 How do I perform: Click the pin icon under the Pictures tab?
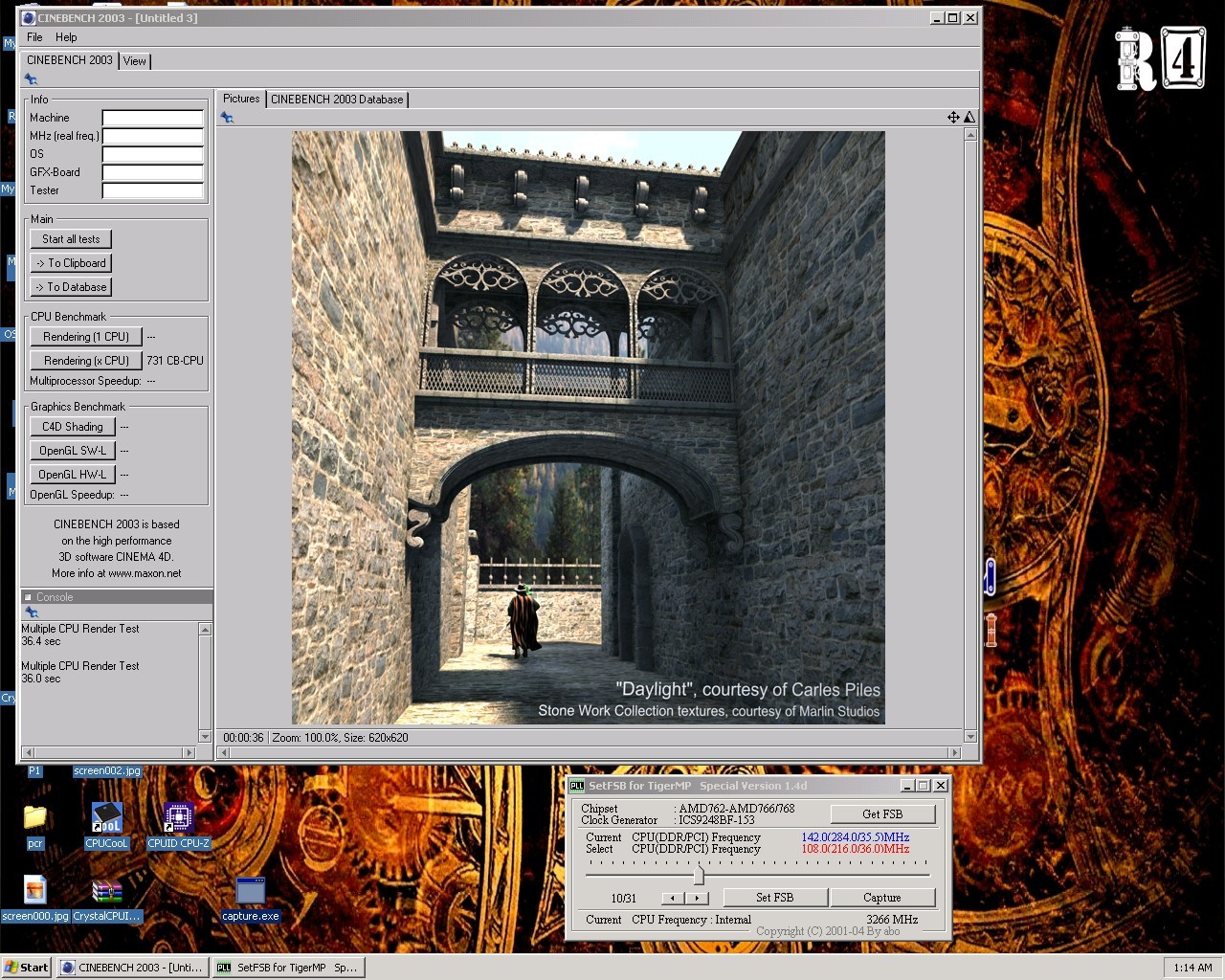click(227, 117)
